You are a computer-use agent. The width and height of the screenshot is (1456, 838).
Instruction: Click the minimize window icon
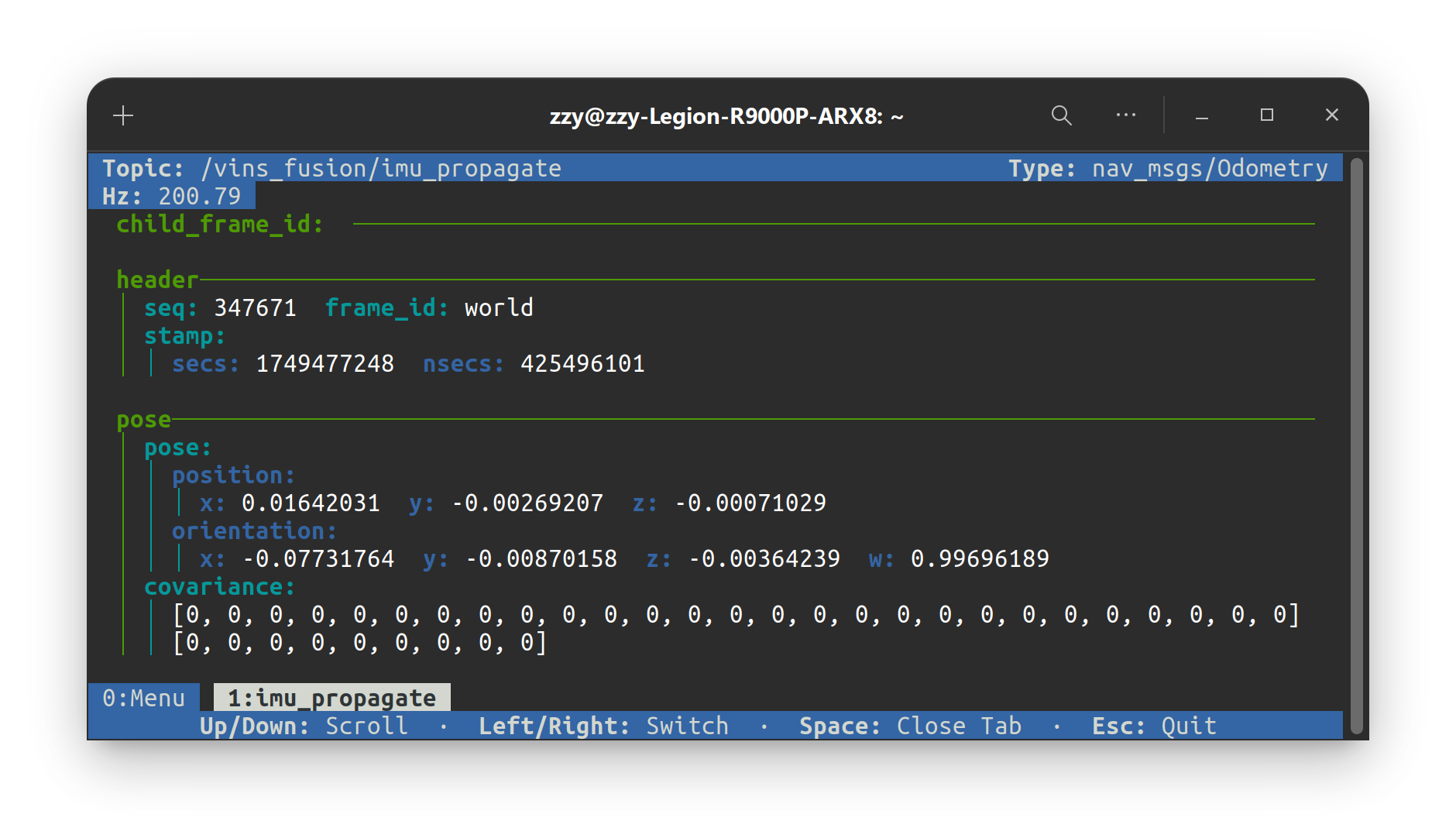click(x=1201, y=116)
